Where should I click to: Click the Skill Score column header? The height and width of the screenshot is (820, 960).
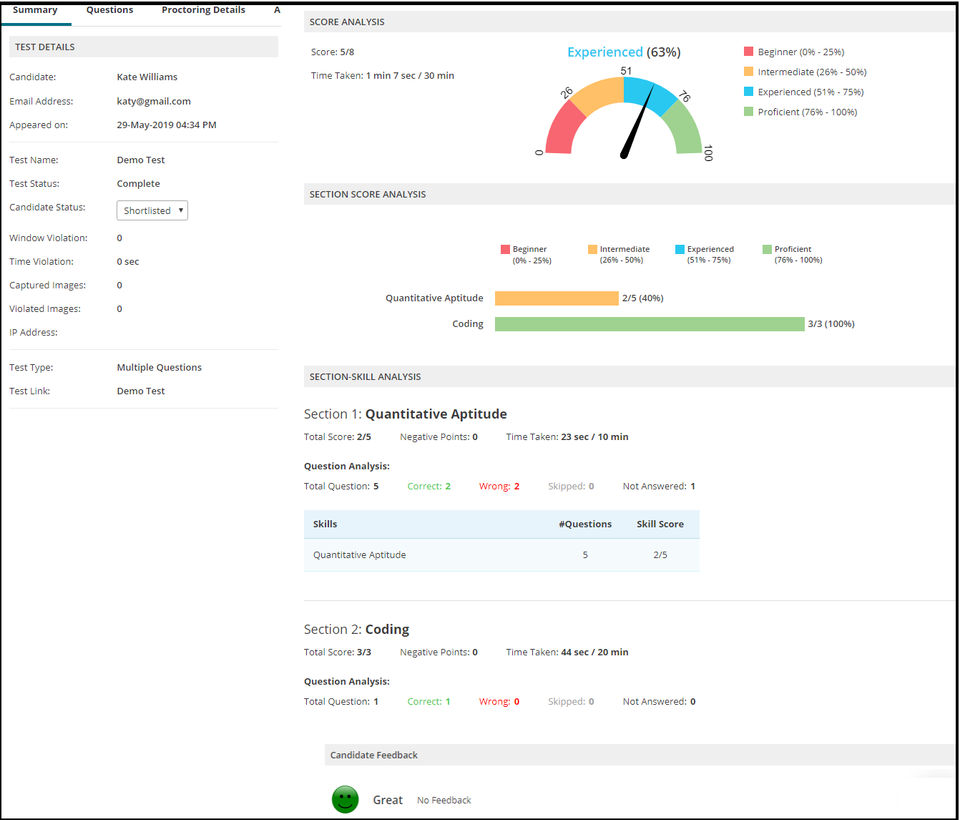660,524
